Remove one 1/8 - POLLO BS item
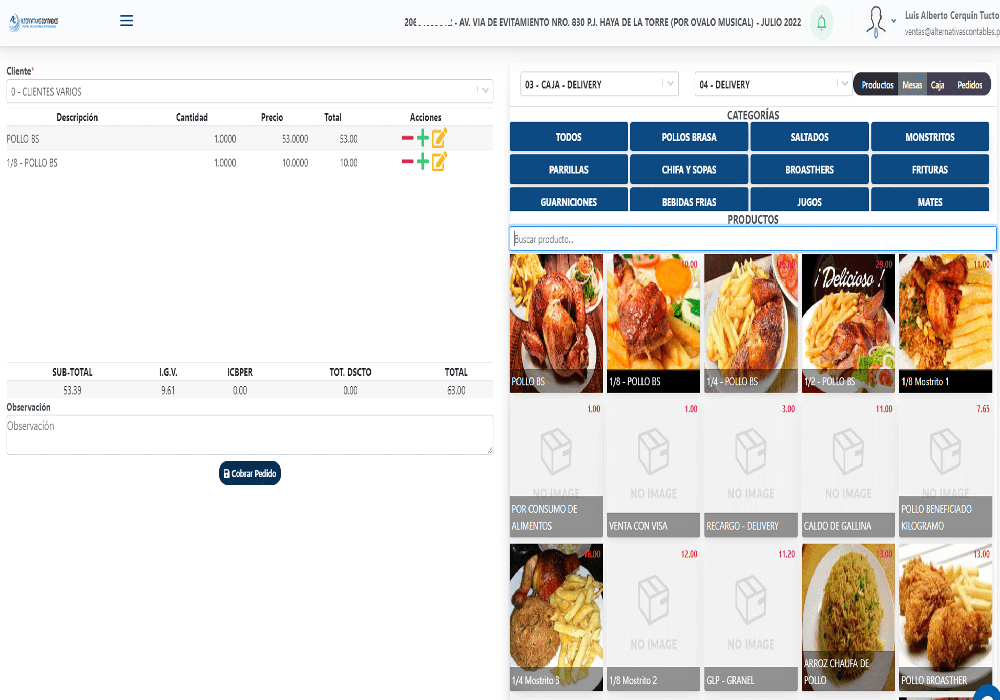Viewport: 1000px width, 700px height. (407, 162)
